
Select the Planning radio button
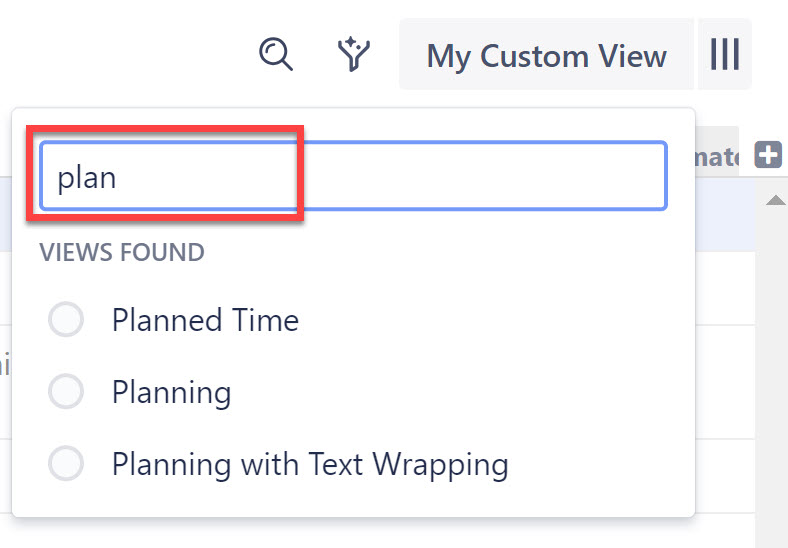tap(66, 393)
